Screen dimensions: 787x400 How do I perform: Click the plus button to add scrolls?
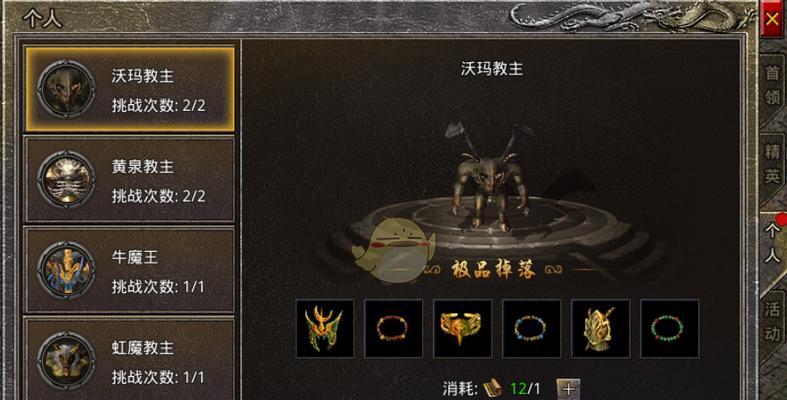[568, 389]
